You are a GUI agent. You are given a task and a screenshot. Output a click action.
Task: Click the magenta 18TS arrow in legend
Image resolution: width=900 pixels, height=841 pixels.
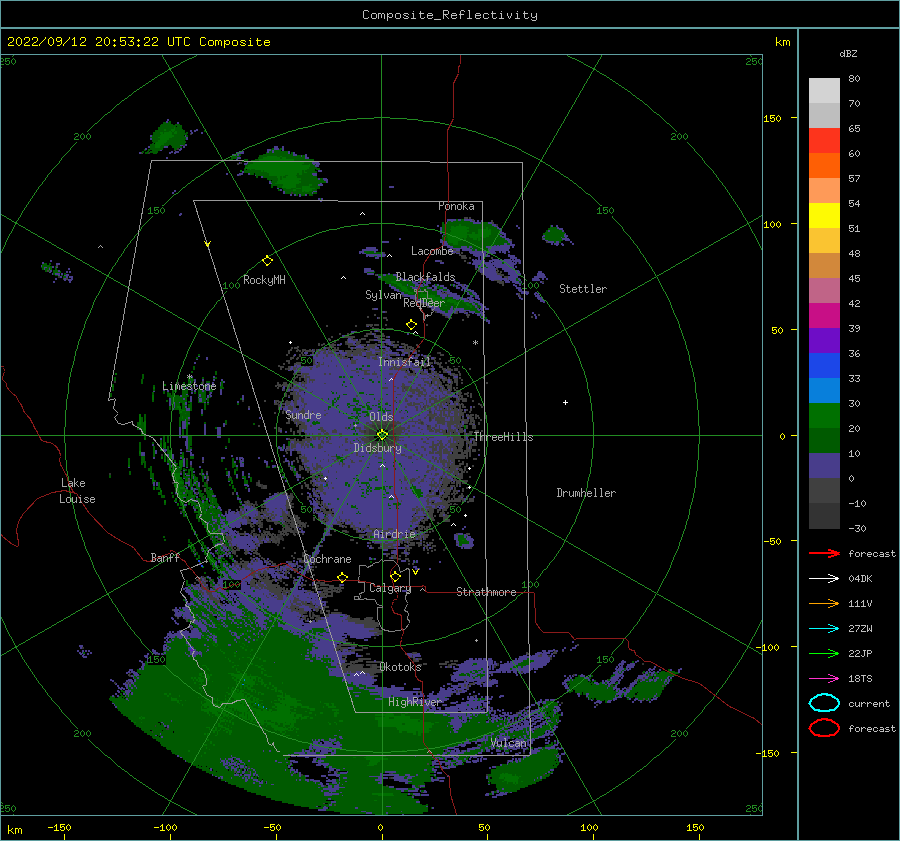(x=824, y=679)
